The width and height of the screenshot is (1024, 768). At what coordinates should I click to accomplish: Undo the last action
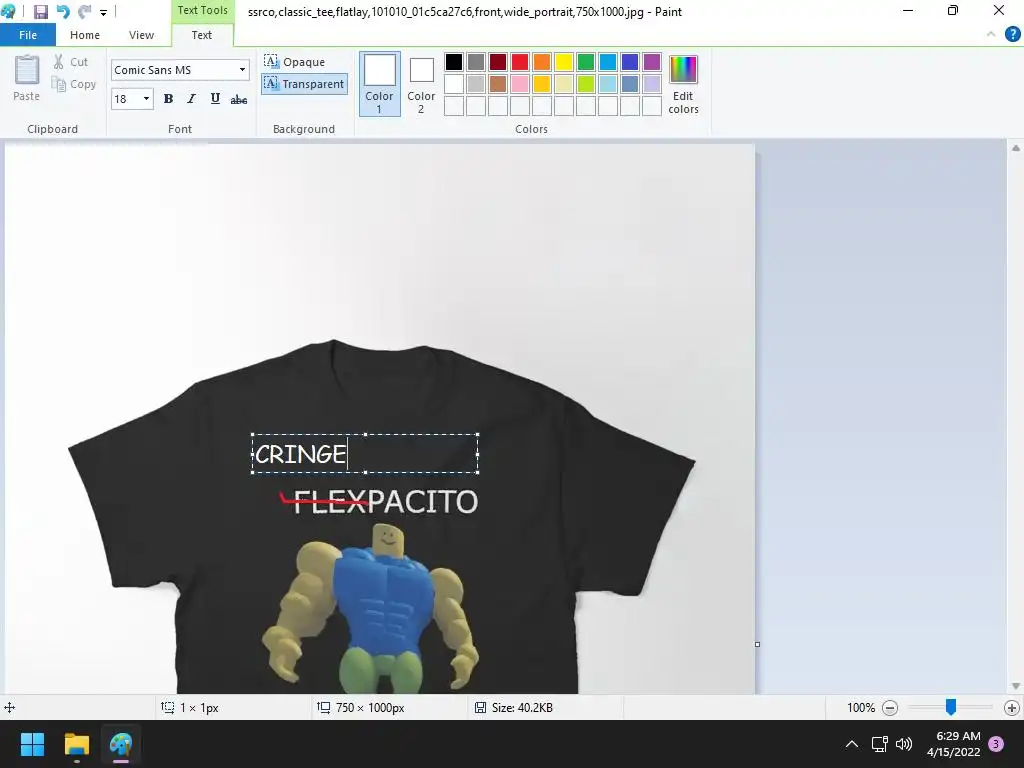pyautogui.click(x=63, y=12)
